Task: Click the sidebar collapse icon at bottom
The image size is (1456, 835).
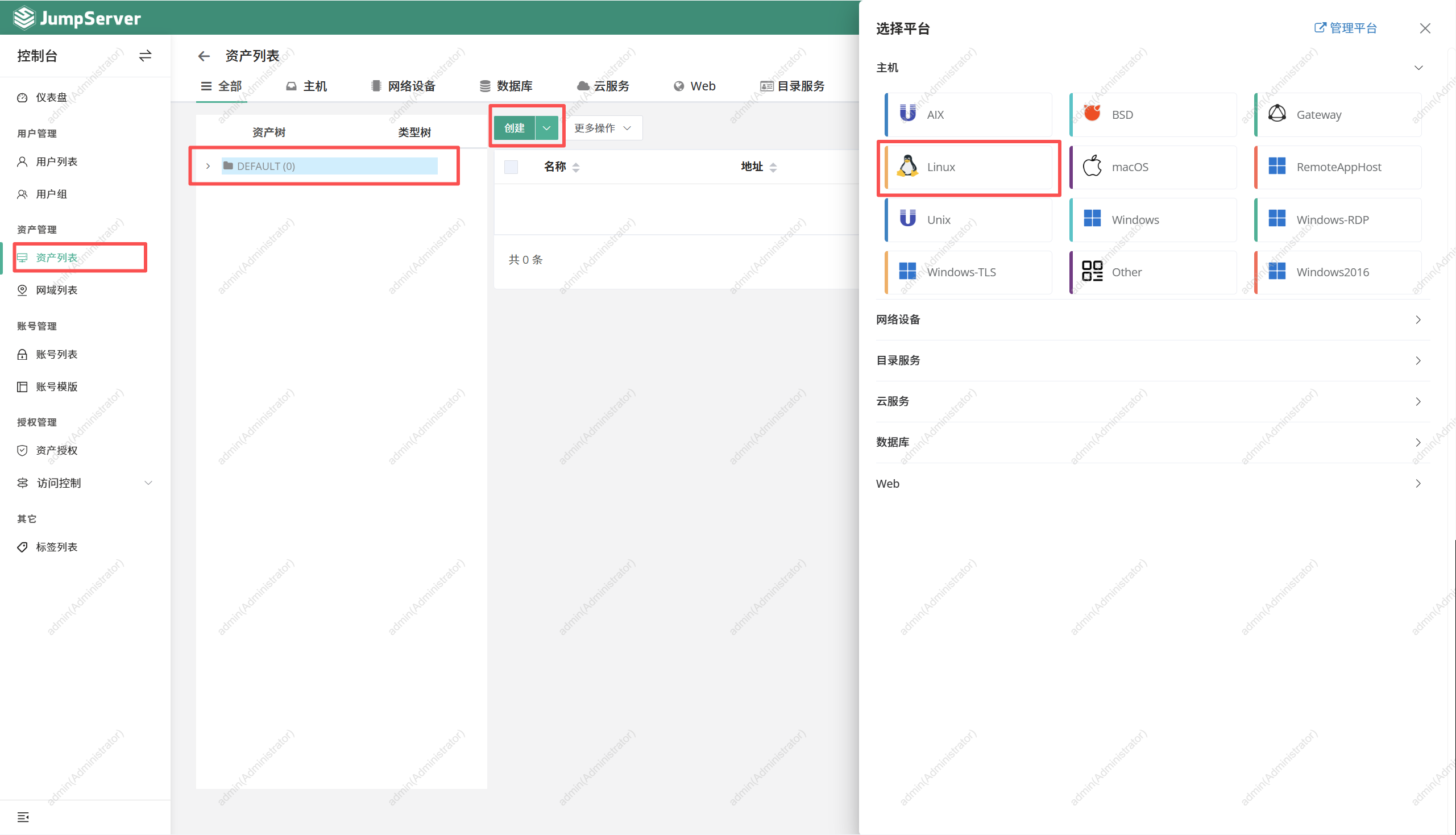Action: click(23, 817)
